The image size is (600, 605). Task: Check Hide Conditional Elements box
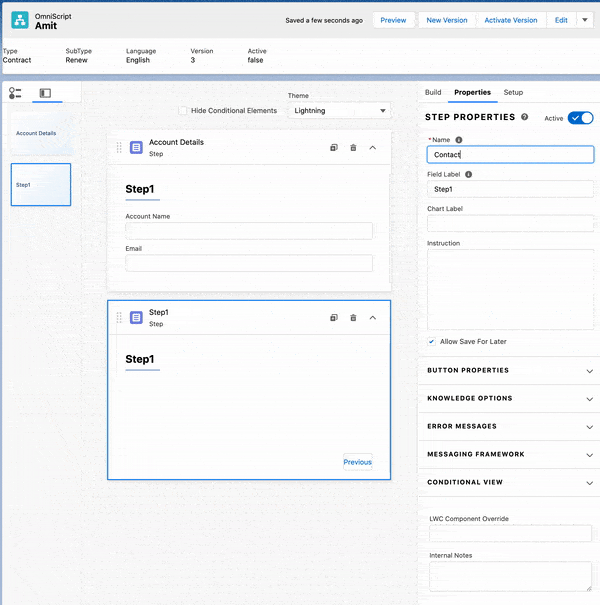pos(183,110)
